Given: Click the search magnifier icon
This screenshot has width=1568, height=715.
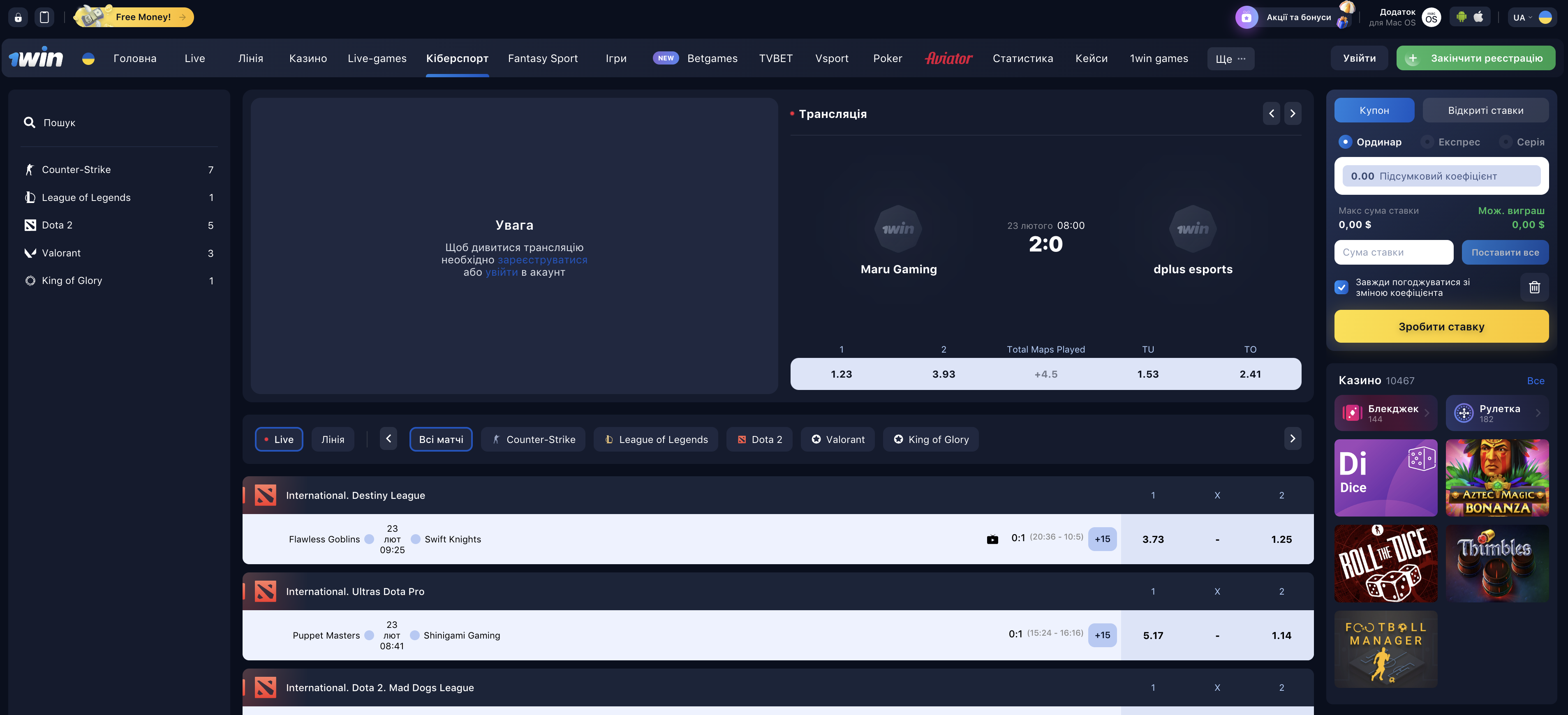Looking at the screenshot, I should (29, 122).
